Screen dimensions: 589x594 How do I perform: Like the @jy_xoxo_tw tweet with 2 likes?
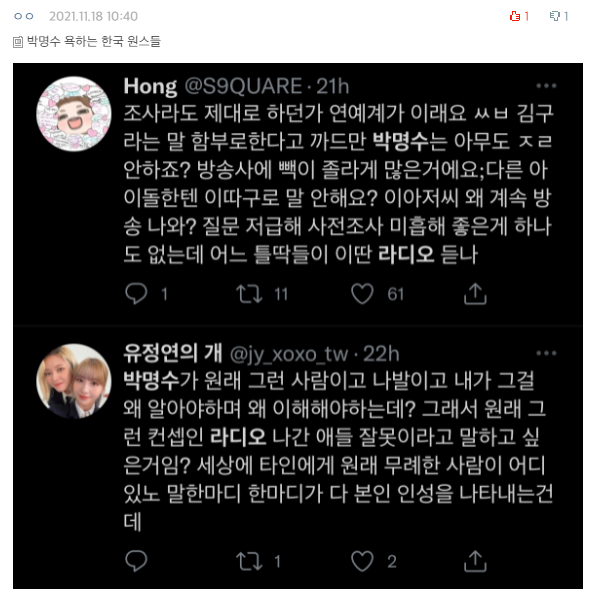tap(362, 561)
